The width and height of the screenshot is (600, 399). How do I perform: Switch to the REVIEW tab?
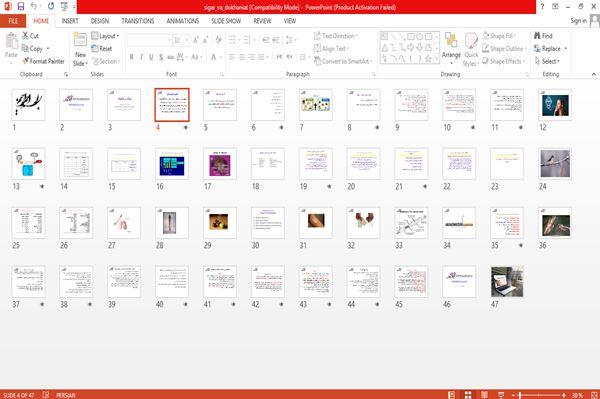click(x=262, y=21)
